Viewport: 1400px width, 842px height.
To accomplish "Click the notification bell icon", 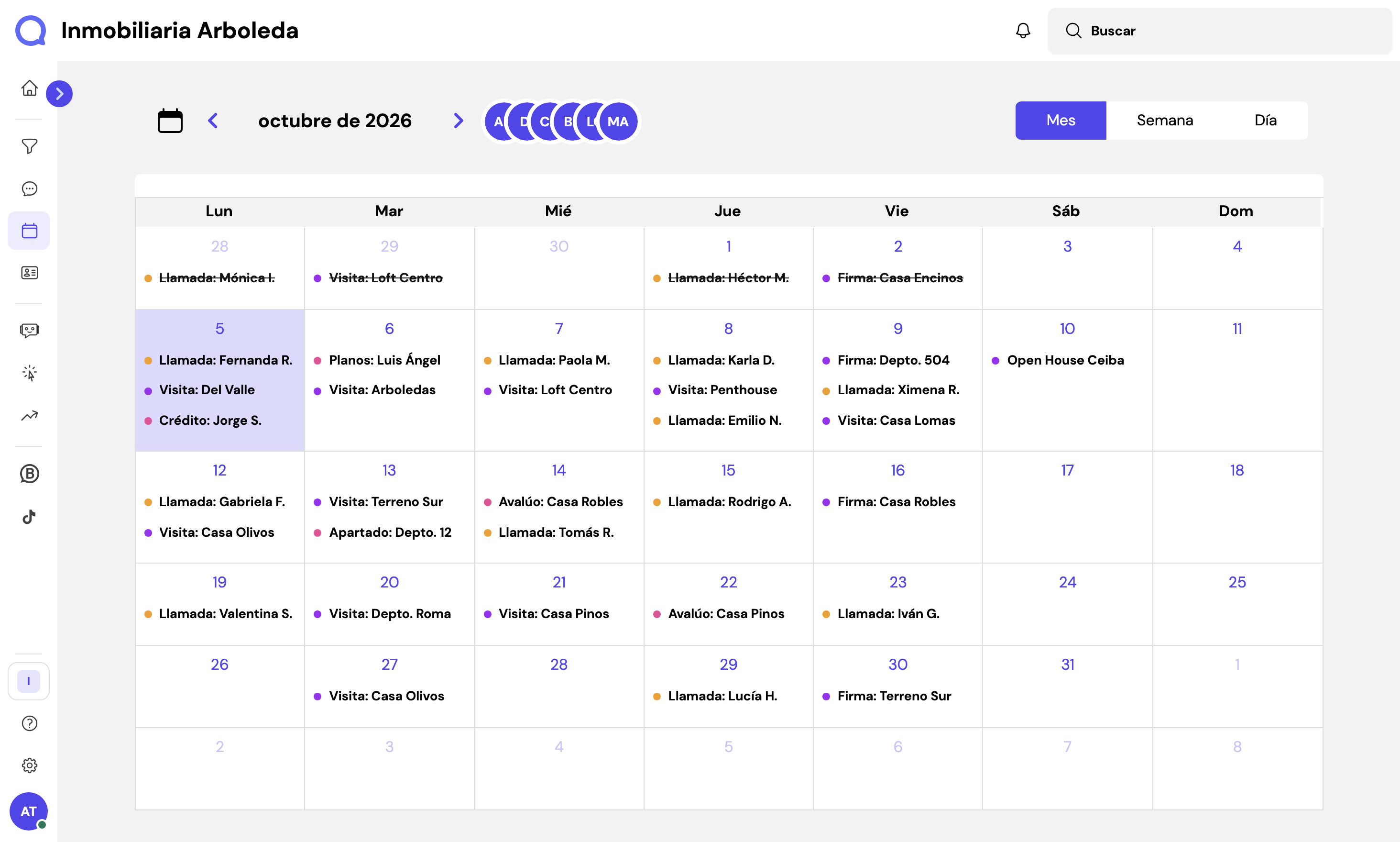I will (1023, 31).
